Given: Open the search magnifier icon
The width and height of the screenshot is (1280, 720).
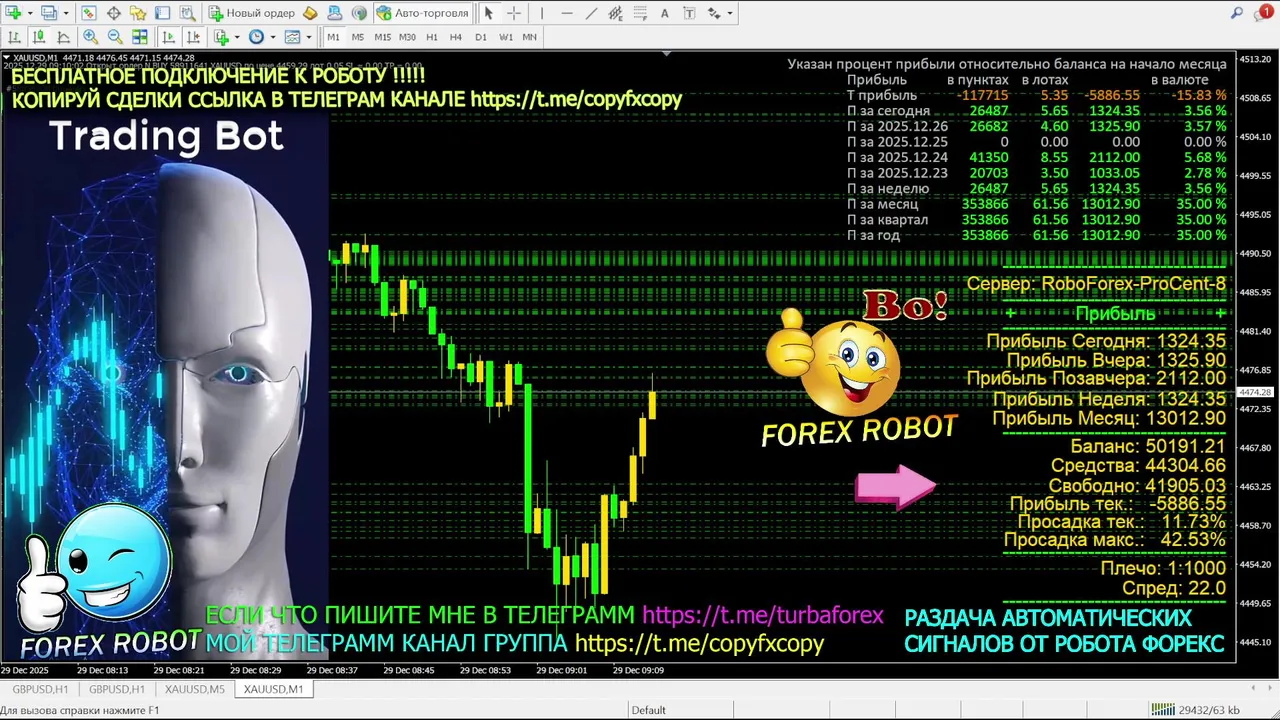Looking at the screenshot, I should (1236, 13).
